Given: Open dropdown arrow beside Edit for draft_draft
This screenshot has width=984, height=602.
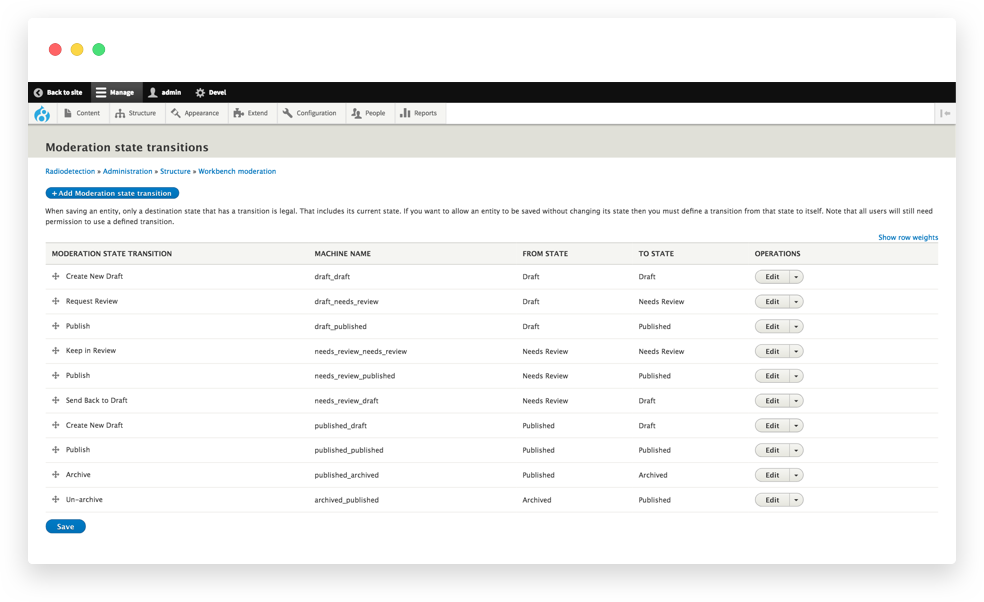Looking at the screenshot, I should (x=796, y=277).
